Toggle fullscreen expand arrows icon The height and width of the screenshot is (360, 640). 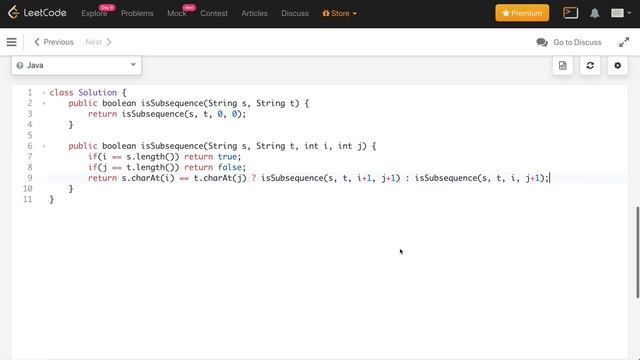point(624,42)
